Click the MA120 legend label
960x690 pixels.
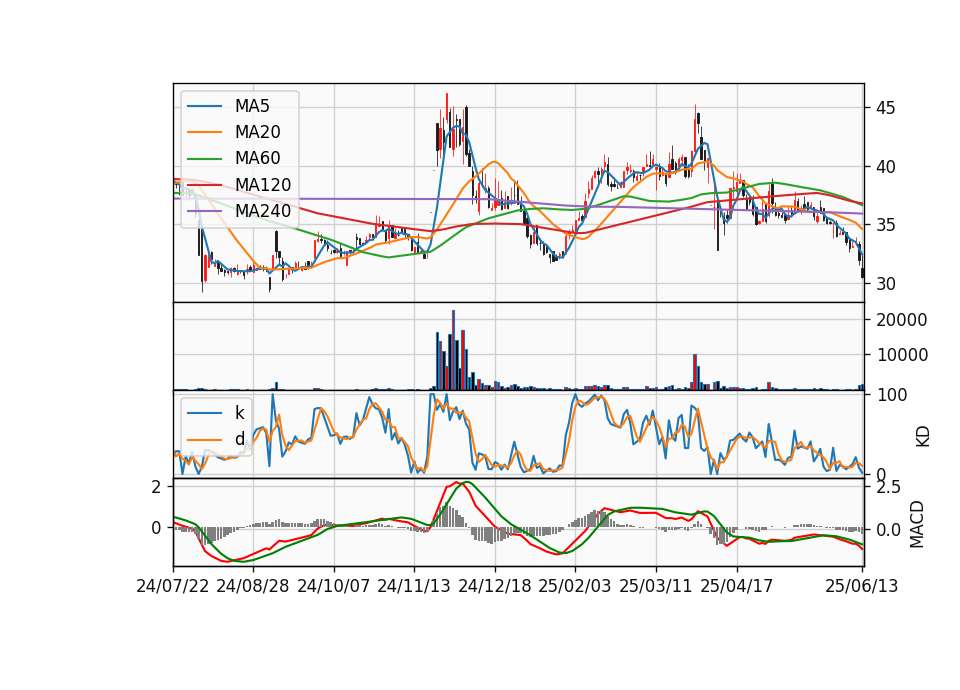point(263,185)
